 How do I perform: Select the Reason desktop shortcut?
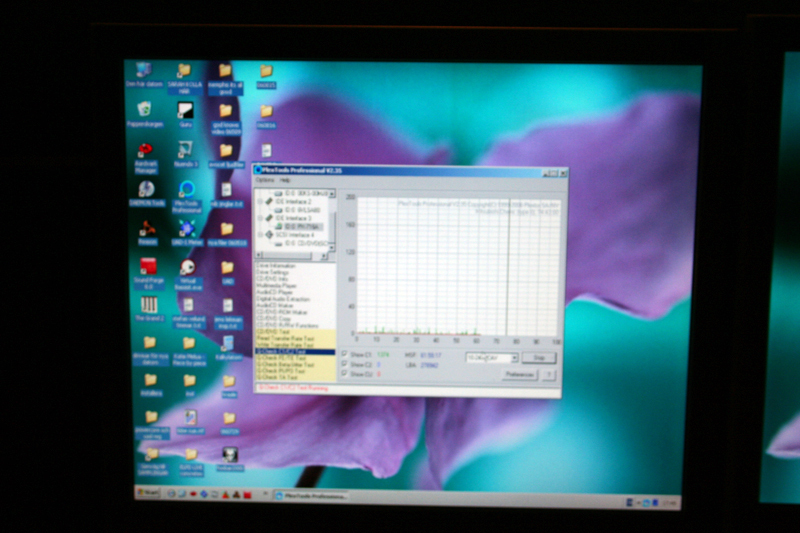(x=147, y=232)
